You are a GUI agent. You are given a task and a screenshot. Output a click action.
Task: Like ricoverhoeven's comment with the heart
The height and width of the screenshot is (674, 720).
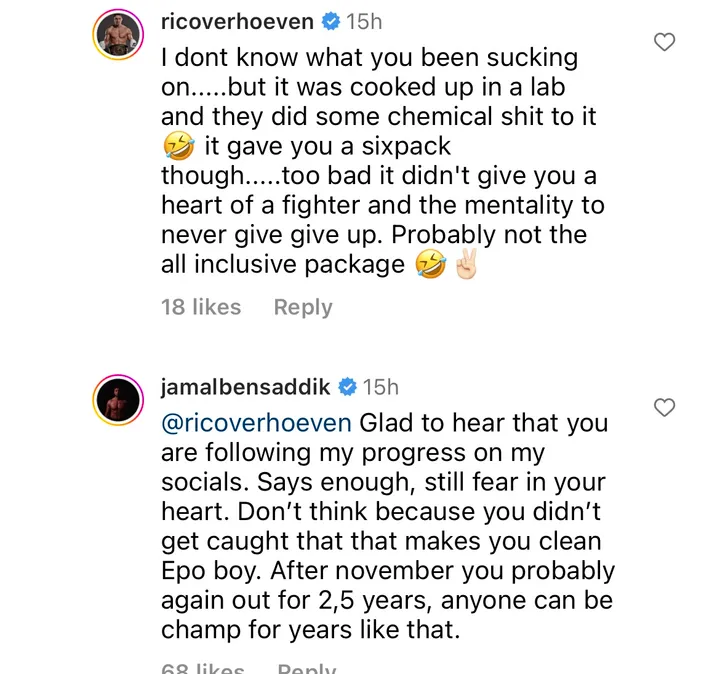tap(664, 42)
